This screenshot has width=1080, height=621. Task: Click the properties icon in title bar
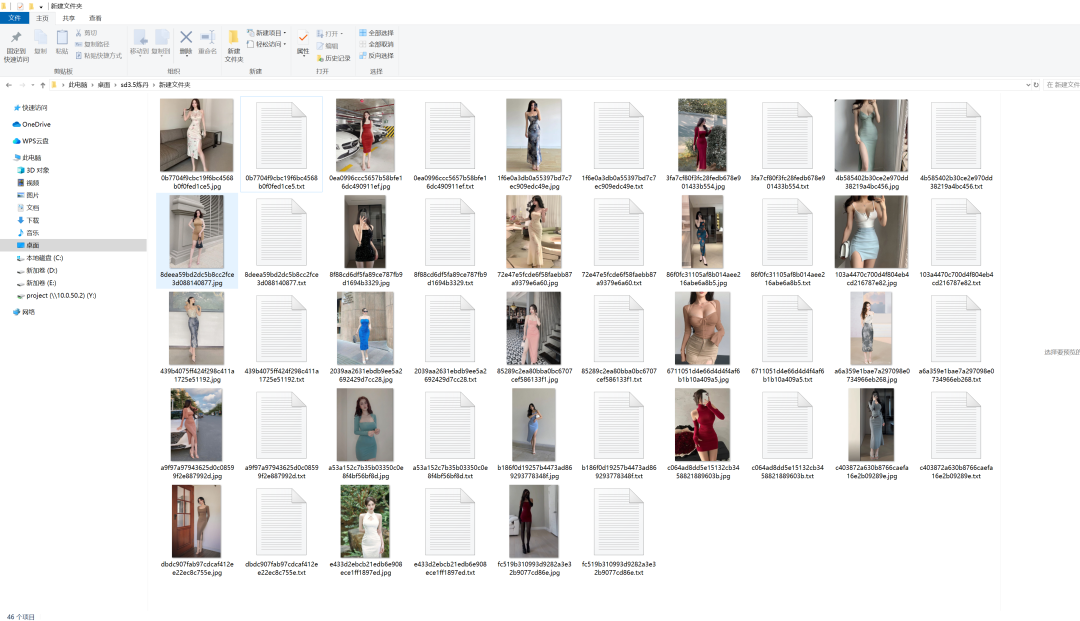(20, 6)
